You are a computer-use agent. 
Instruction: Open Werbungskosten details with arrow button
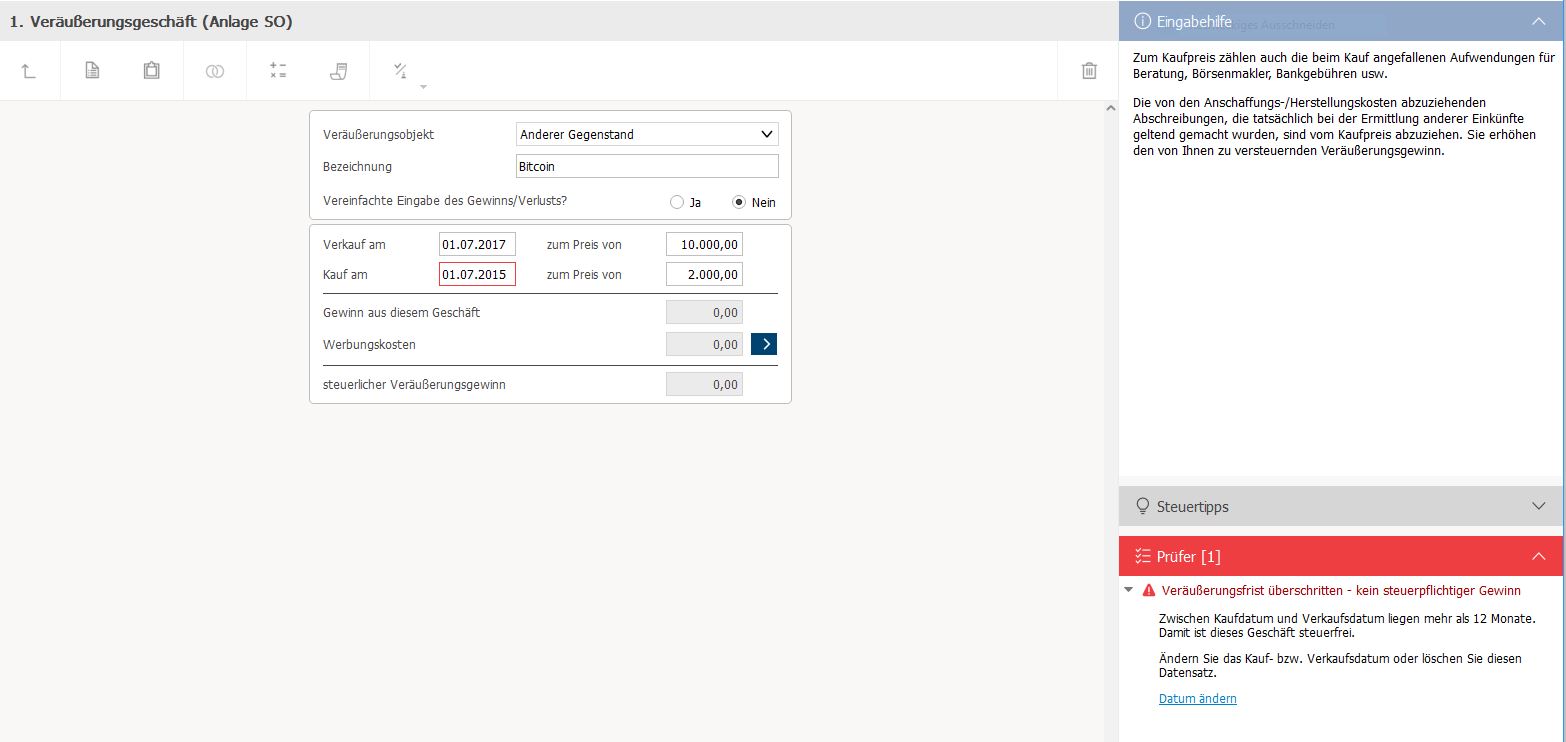tap(764, 344)
